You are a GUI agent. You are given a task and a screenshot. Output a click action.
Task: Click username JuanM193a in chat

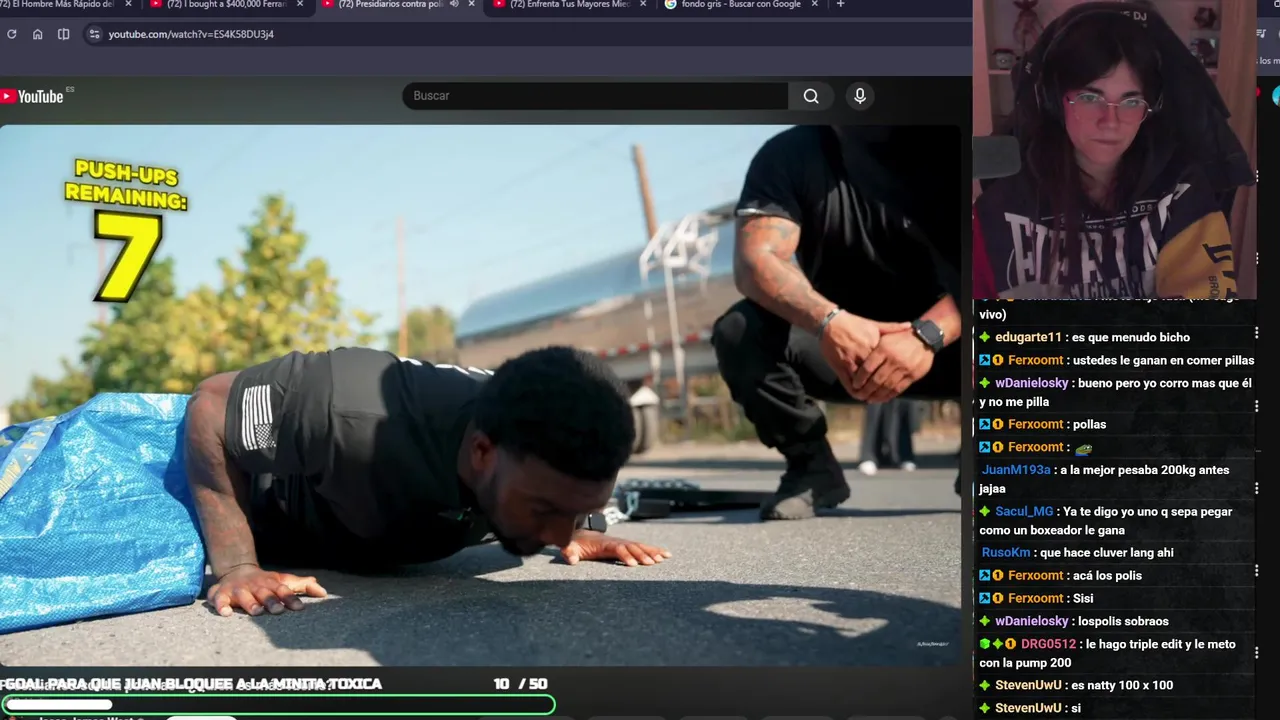pyautogui.click(x=1016, y=470)
